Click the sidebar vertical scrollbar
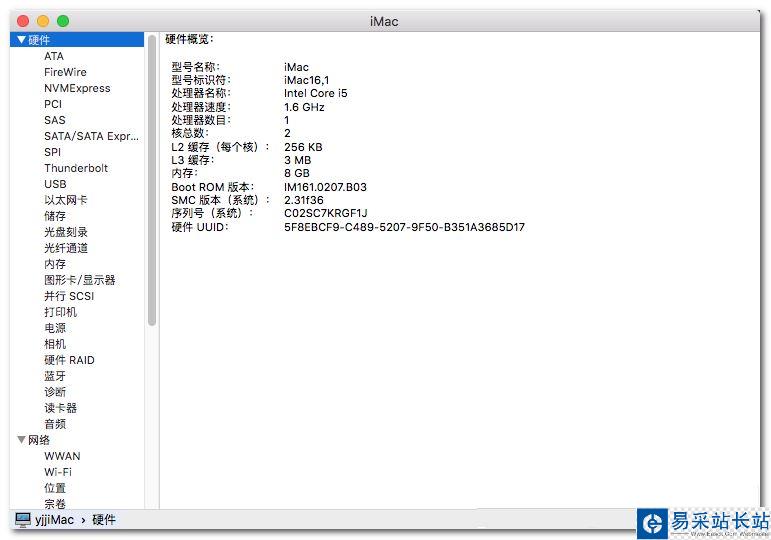Screen dimensions: 771x540 151,180
